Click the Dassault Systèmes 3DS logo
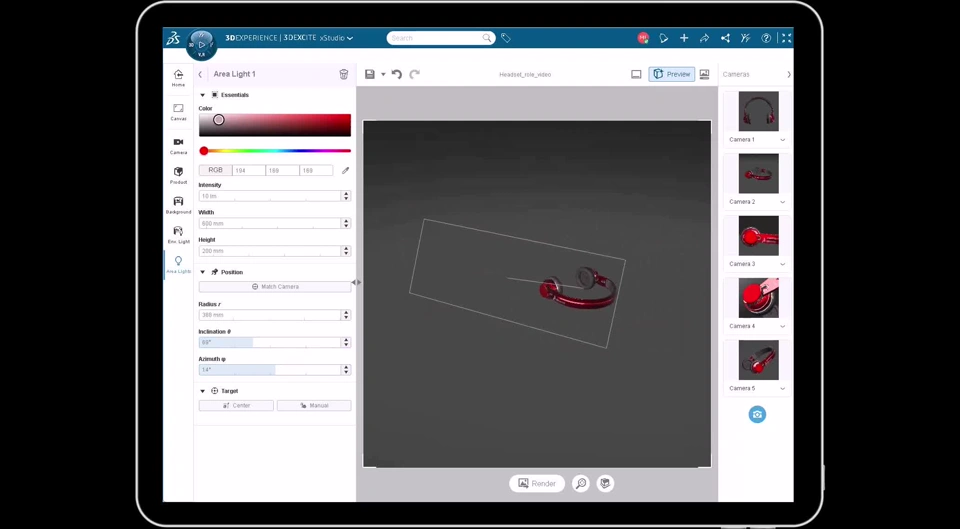 173,39
